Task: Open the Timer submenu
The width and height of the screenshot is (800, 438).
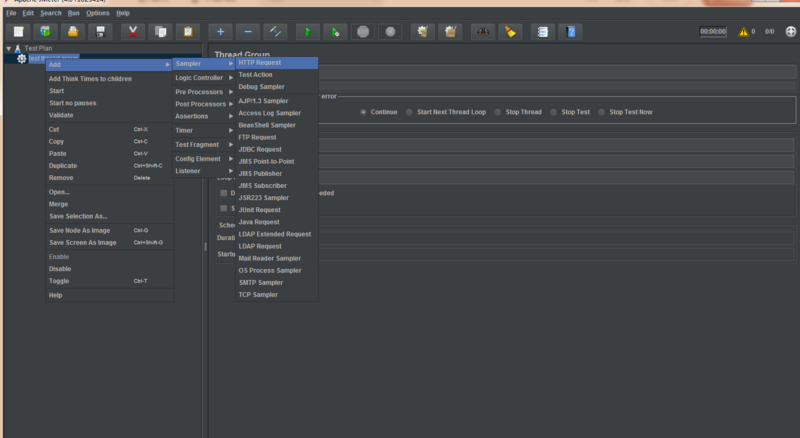Action: (x=204, y=130)
